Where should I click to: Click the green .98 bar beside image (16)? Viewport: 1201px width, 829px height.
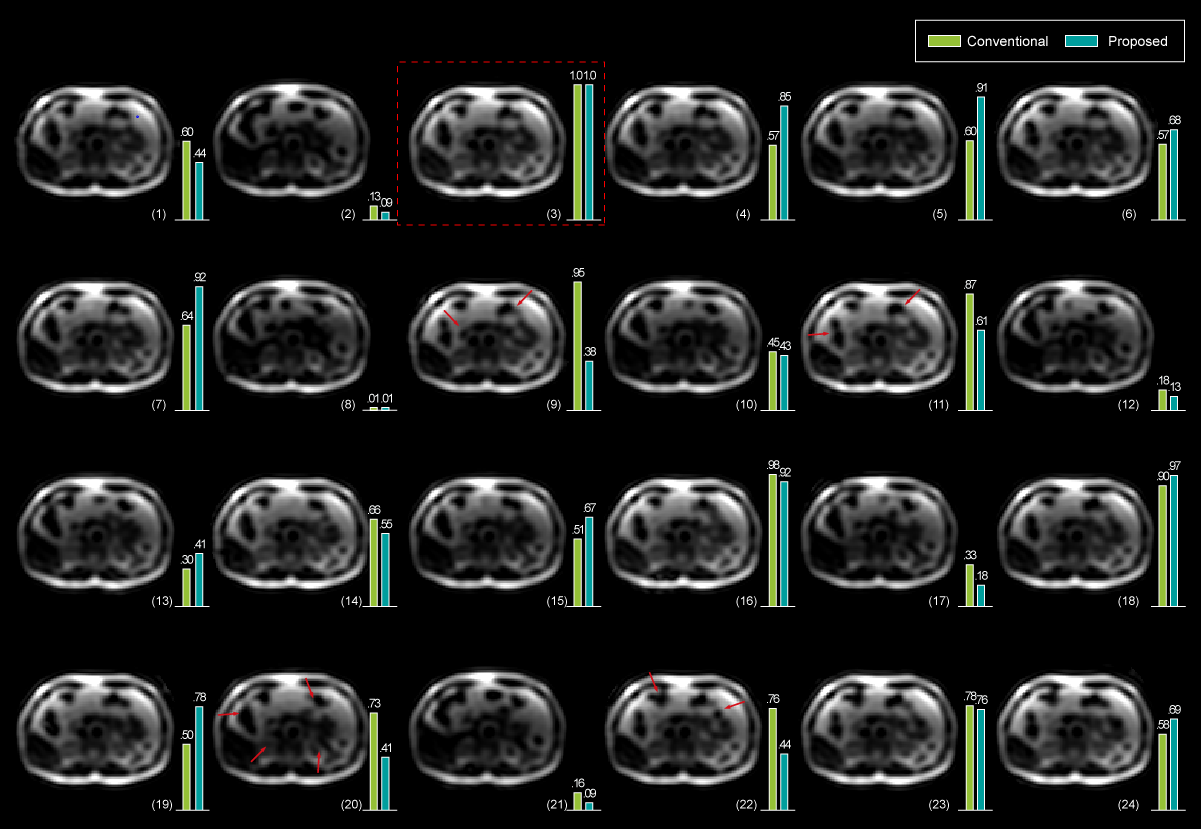coord(773,540)
